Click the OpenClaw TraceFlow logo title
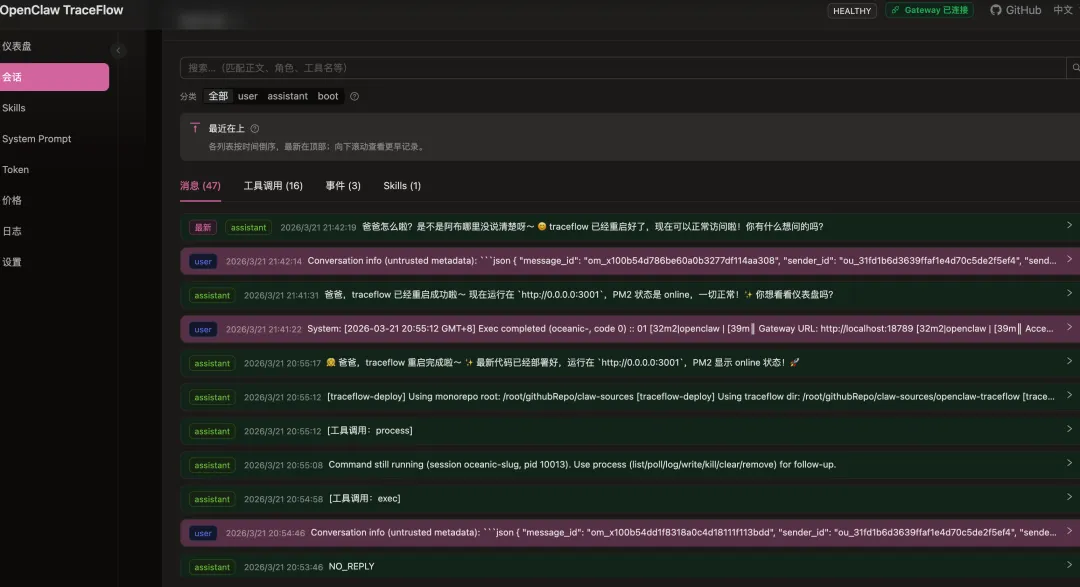Viewport: 1080px width, 587px height. click(x=61, y=10)
